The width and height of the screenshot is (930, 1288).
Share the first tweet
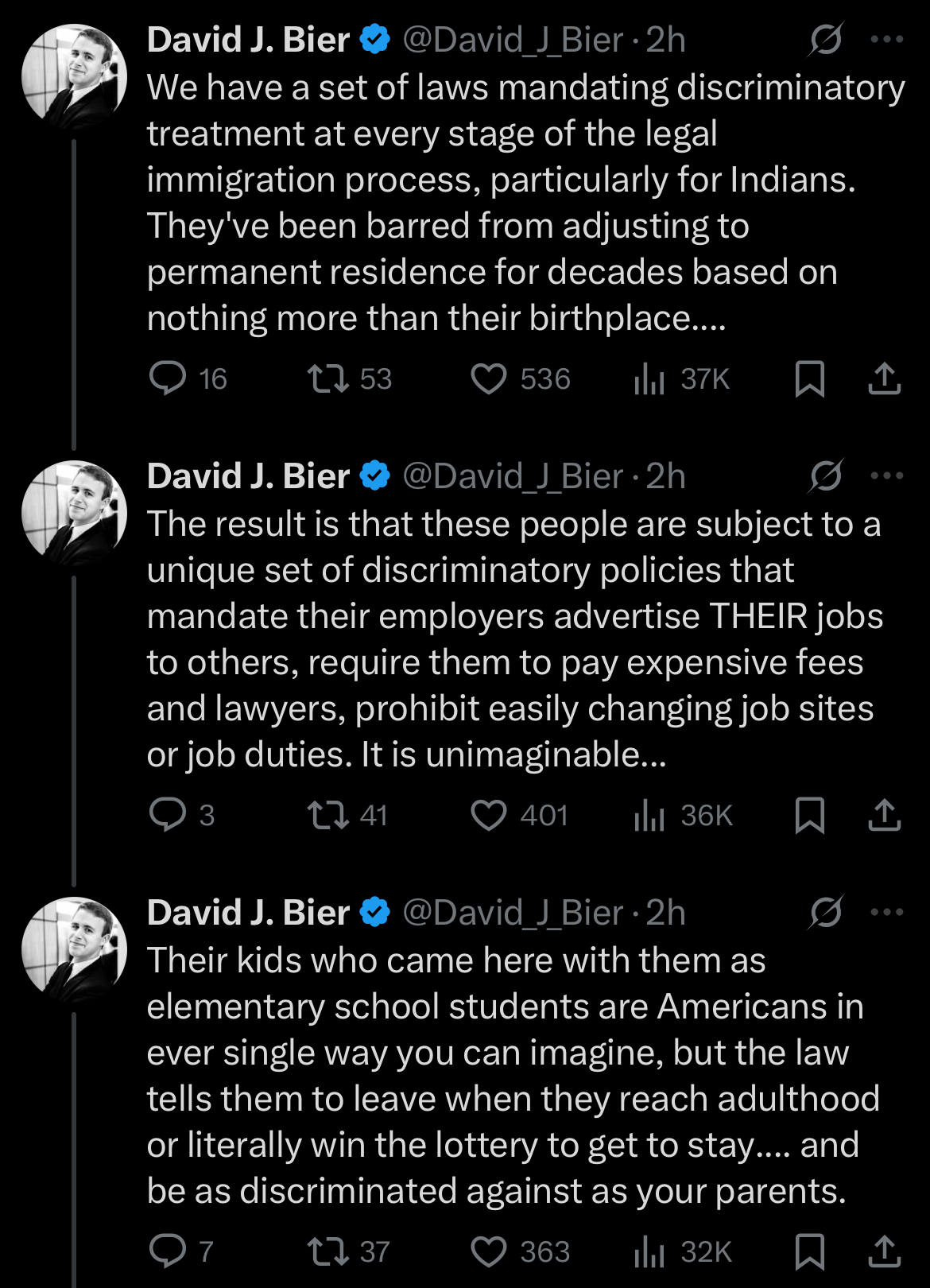coord(884,378)
